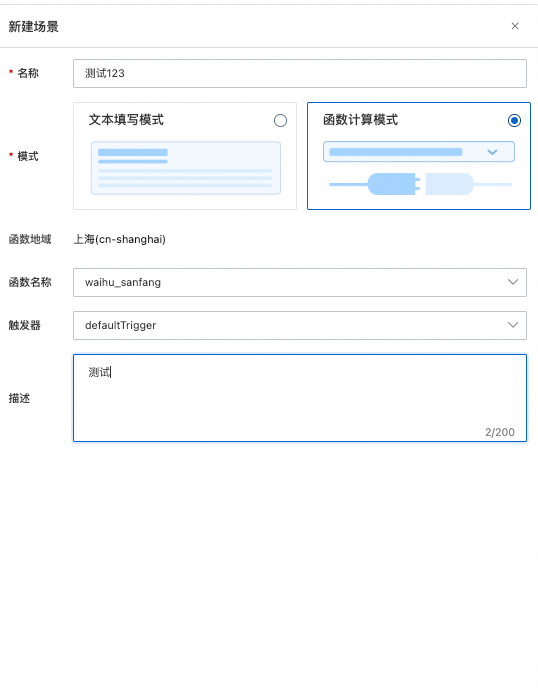Image resolution: width=538 pixels, height=694 pixels.
Task: Click the plug connector illustration in 函数计算模式 card
Action: coord(420,184)
